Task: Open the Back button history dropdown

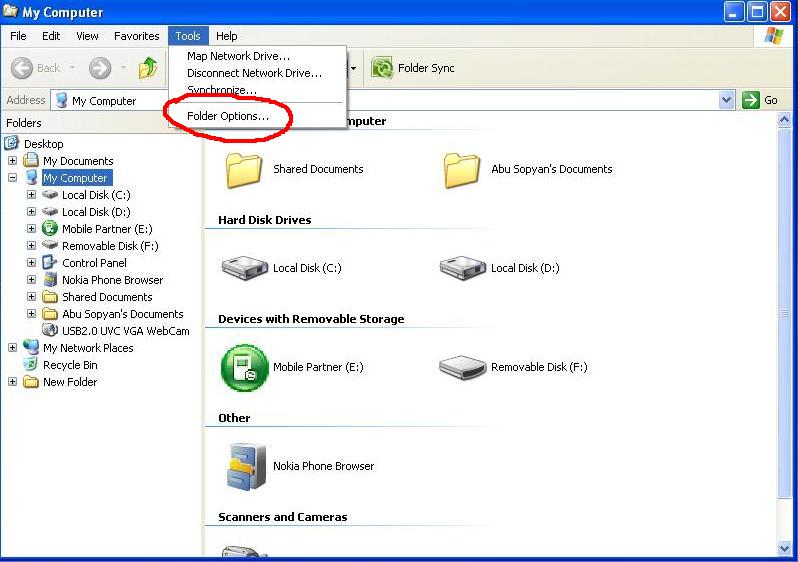Action: pyautogui.click(x=73, y=68)
